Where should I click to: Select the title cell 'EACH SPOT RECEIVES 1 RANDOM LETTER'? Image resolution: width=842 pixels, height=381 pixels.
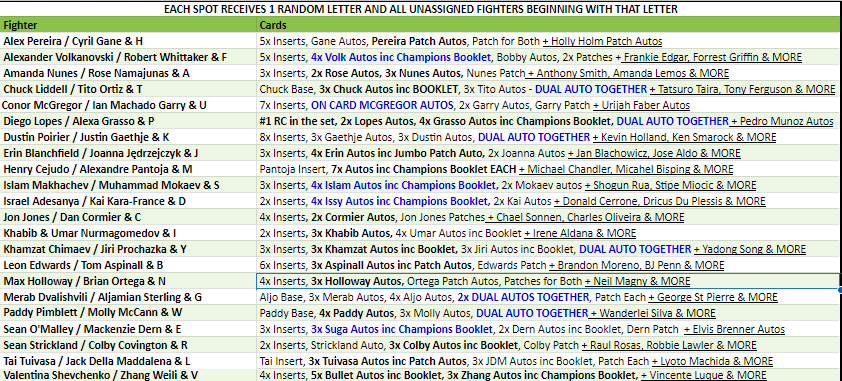[420, 9]
